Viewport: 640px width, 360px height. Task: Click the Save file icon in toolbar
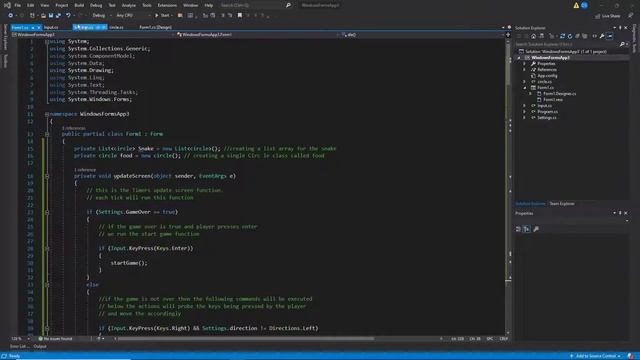[51, 16]
